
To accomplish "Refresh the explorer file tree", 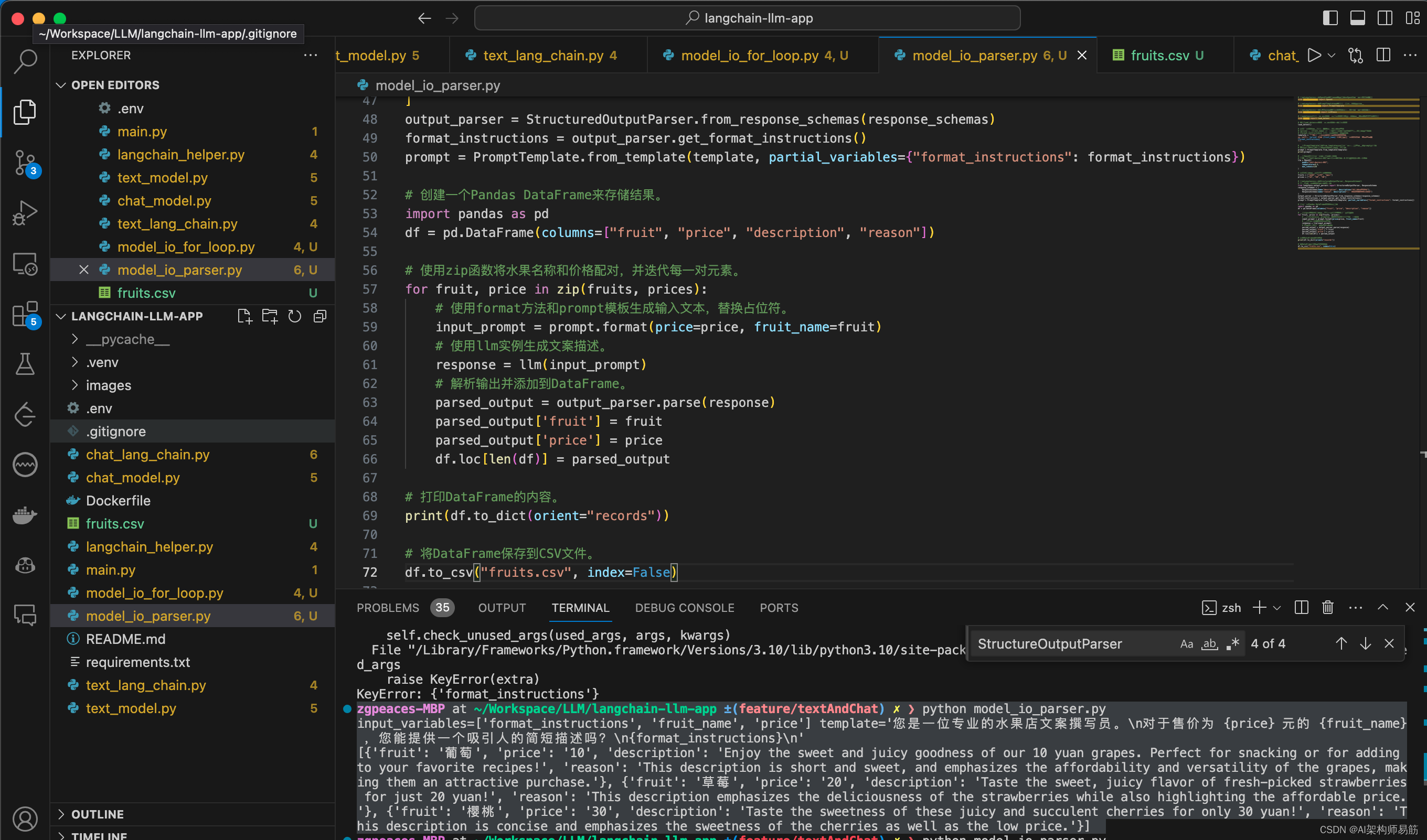I will (x=294, y=316).
